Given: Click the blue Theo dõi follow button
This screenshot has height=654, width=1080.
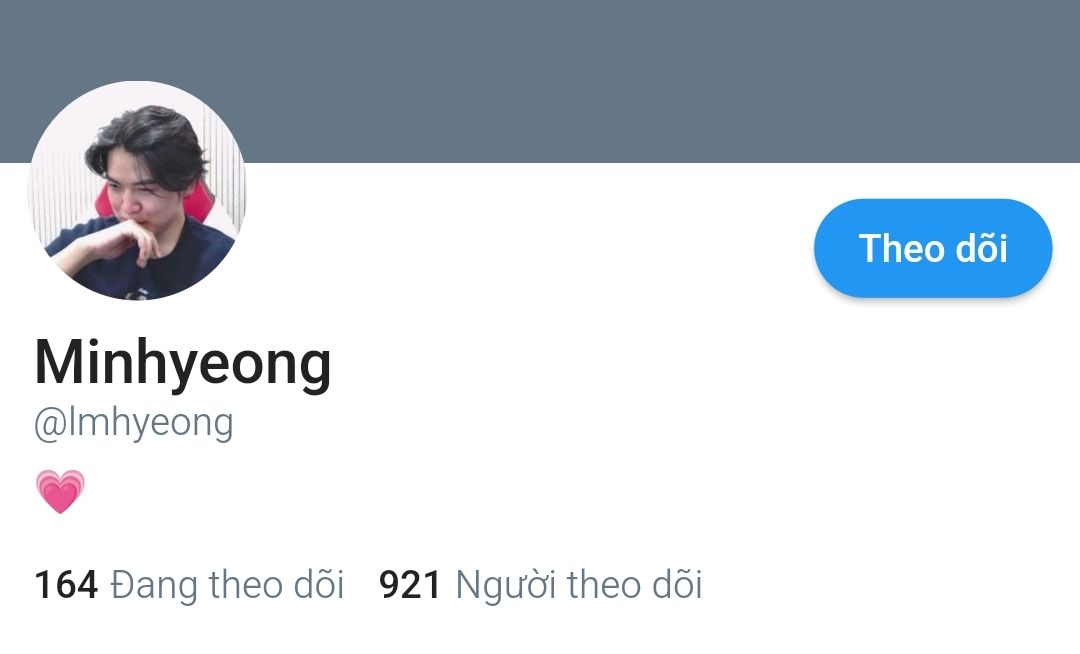Looking at the screenshot, I should click(933, 248).
